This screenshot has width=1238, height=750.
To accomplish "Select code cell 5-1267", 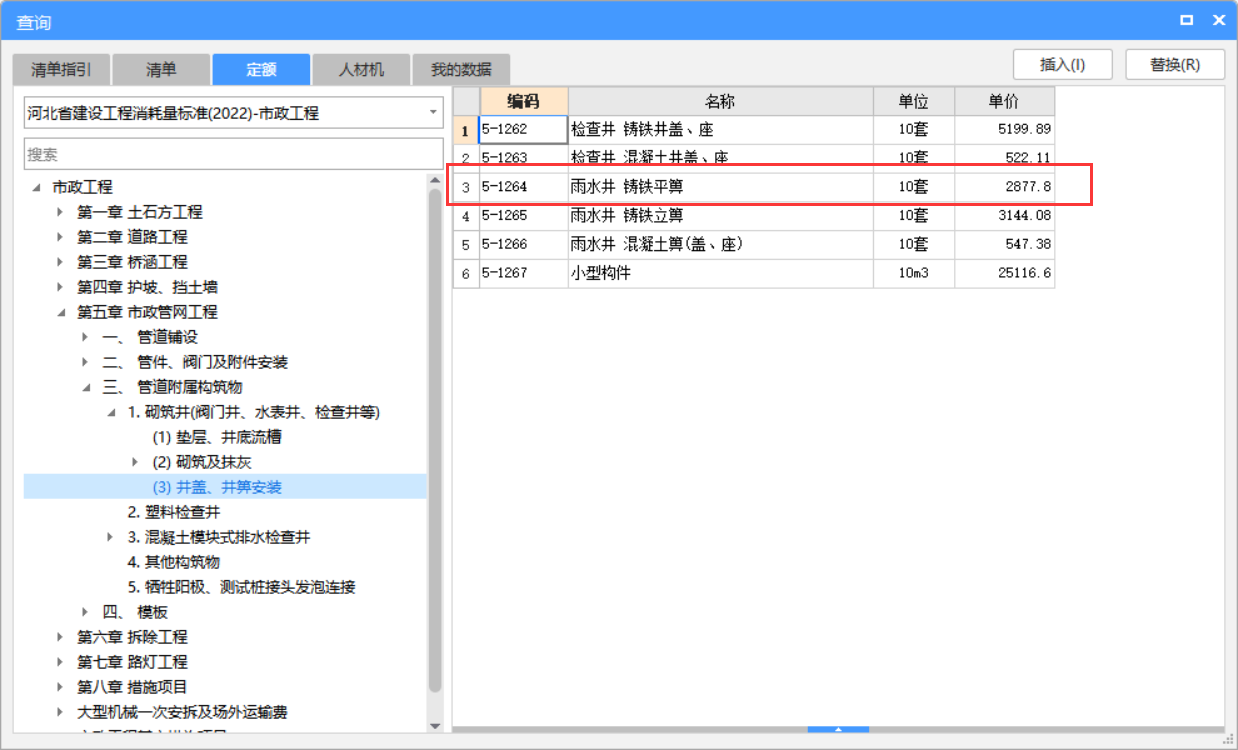I will click(523, 273).
